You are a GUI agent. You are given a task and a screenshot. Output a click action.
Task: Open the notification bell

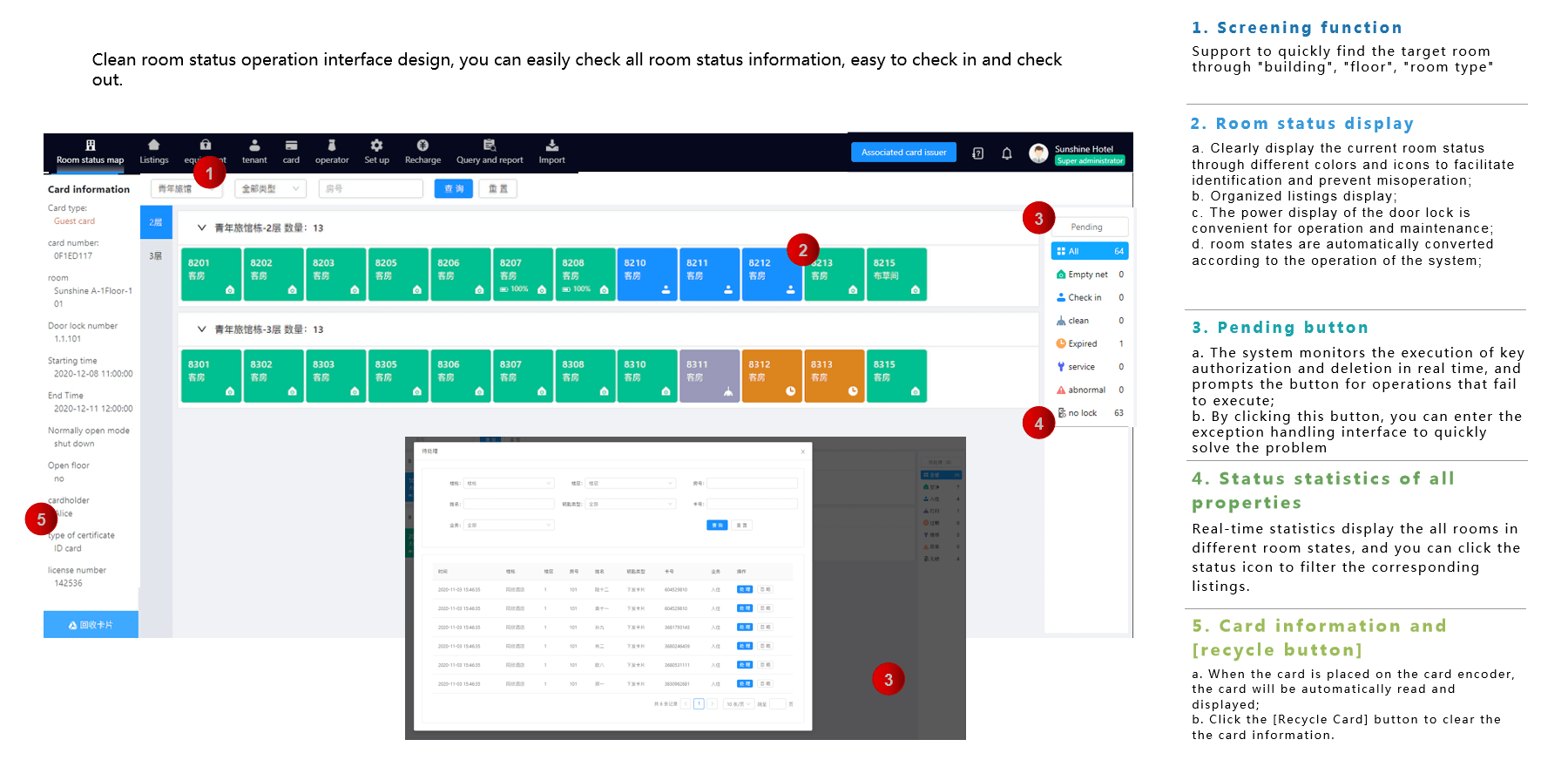[x=1007, y=153]
